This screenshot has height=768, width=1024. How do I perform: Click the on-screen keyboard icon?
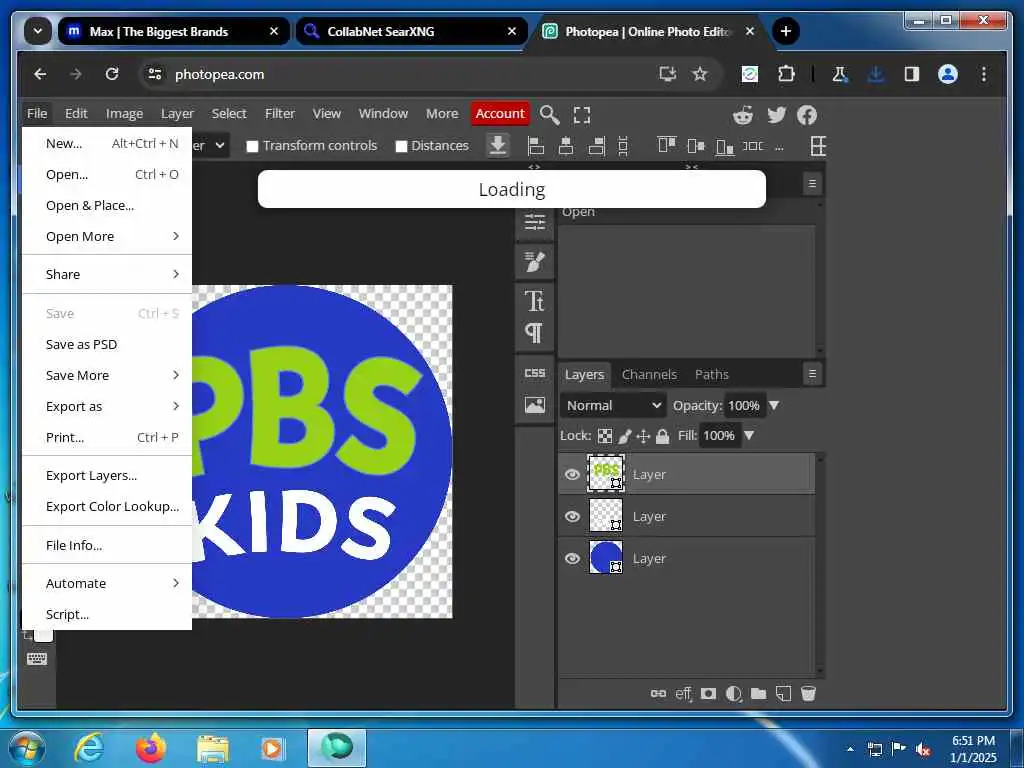37,658
